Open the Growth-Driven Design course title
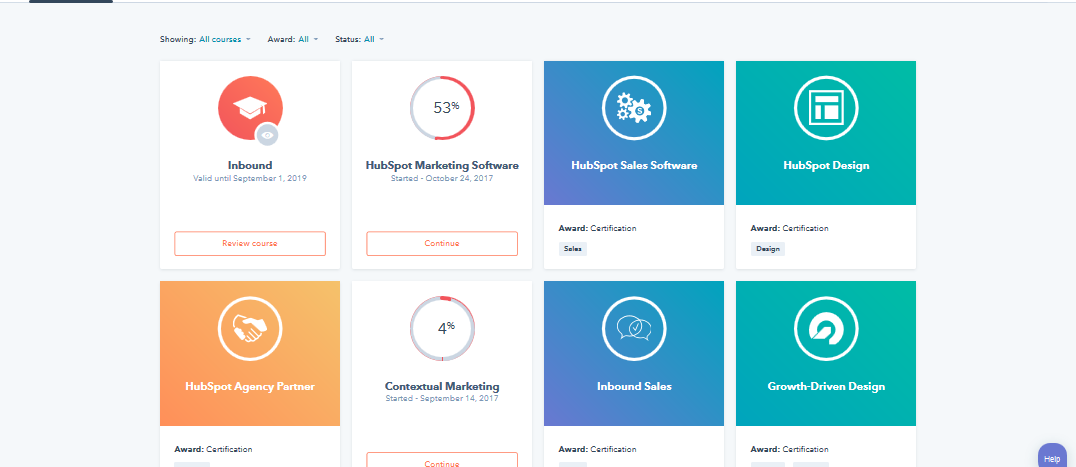 826,387
